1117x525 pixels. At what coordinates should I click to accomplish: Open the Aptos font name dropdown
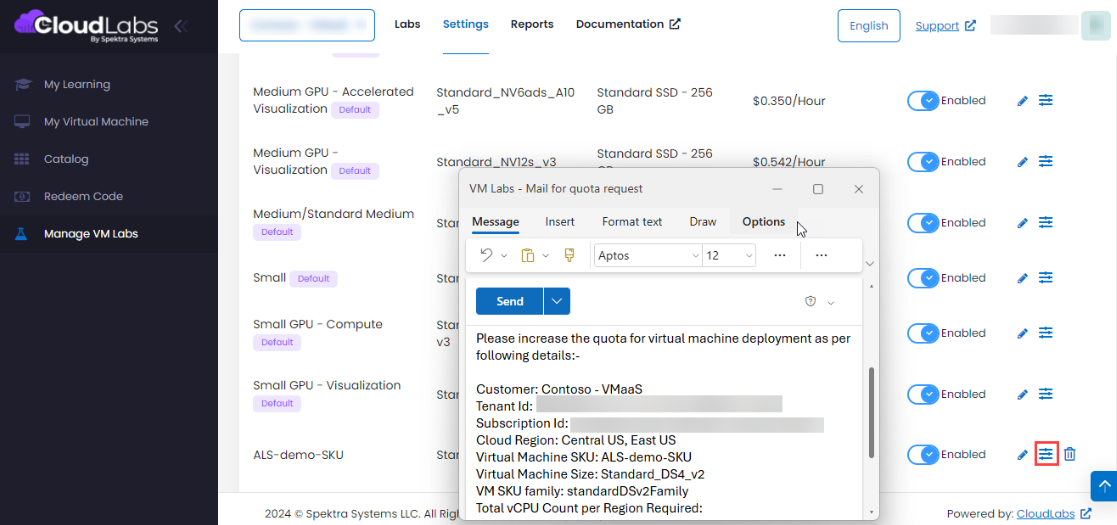pos(648,256)
